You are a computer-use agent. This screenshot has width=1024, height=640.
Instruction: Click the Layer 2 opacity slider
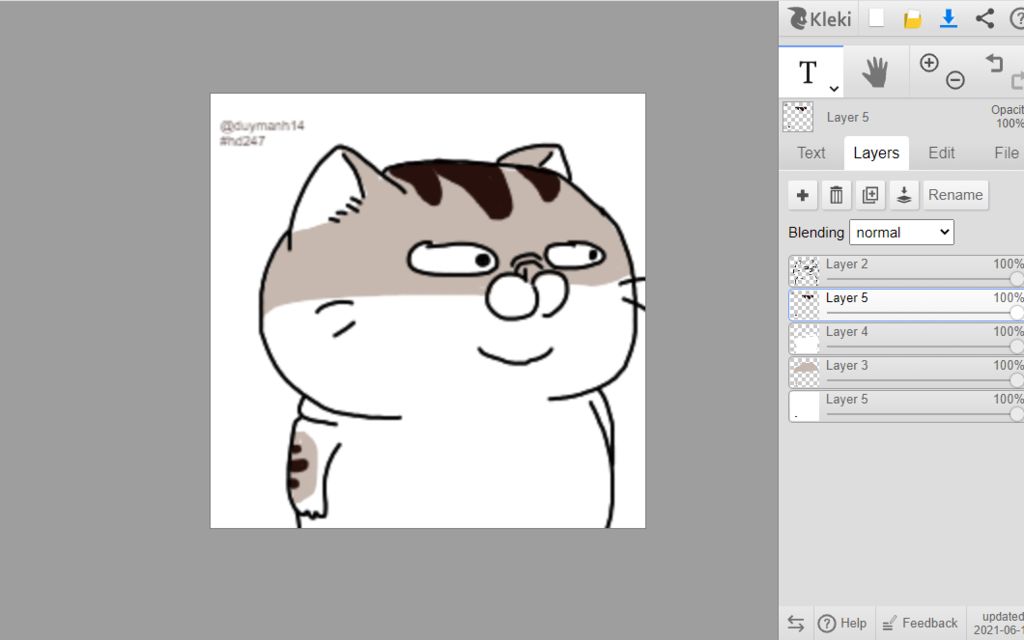point(923,279)
